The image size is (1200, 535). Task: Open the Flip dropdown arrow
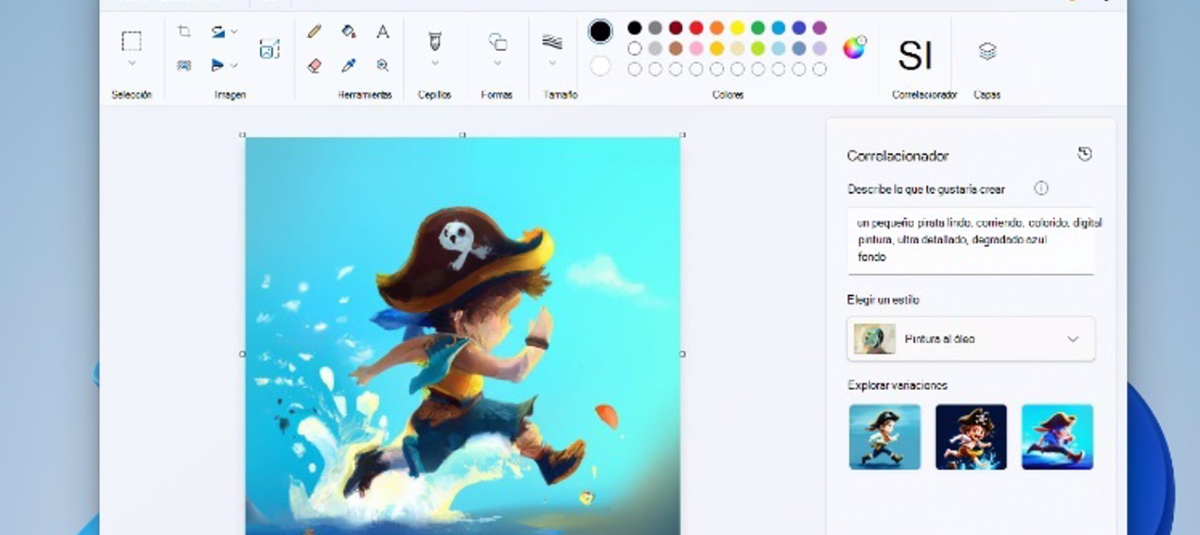(x=235, y=65)
